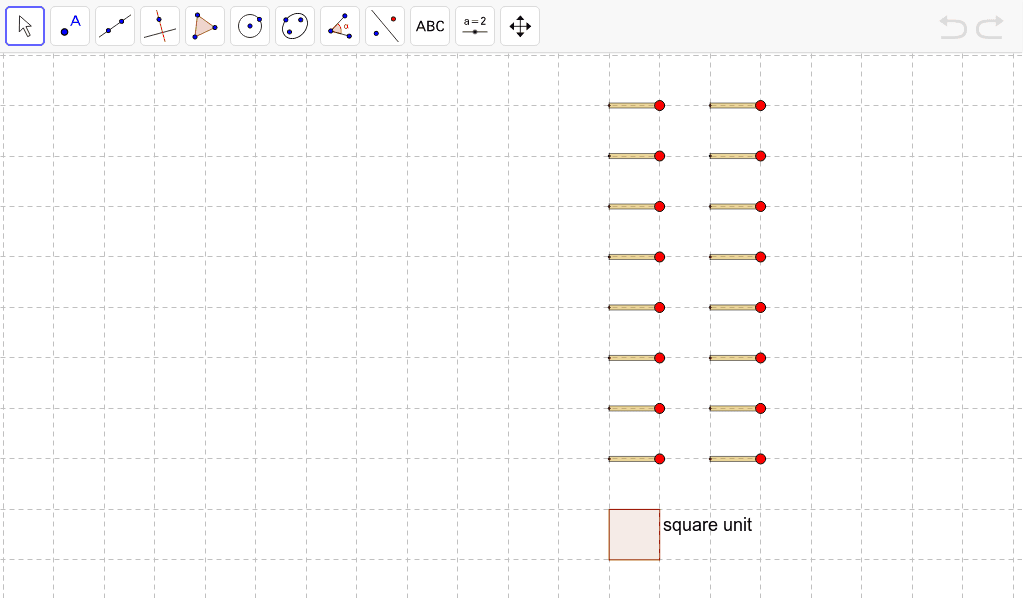Select the Polygon tool
The height and width of the screenshot is (600, 1024).
coord(205,26)
